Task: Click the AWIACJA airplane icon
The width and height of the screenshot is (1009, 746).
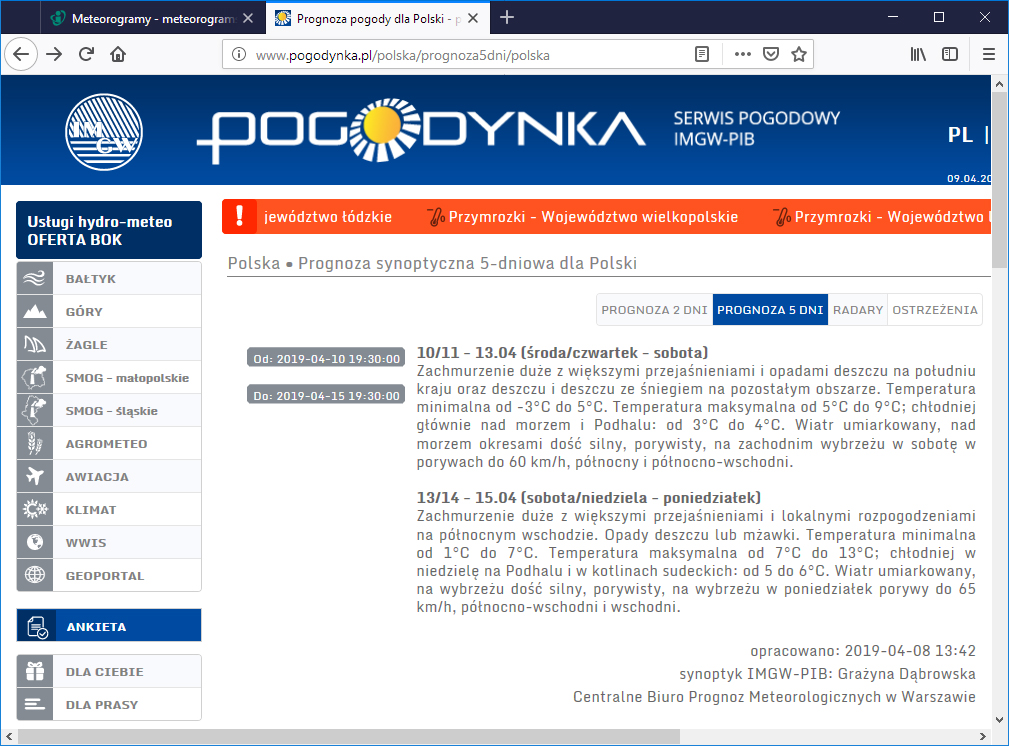Action: tap(34, 476)
